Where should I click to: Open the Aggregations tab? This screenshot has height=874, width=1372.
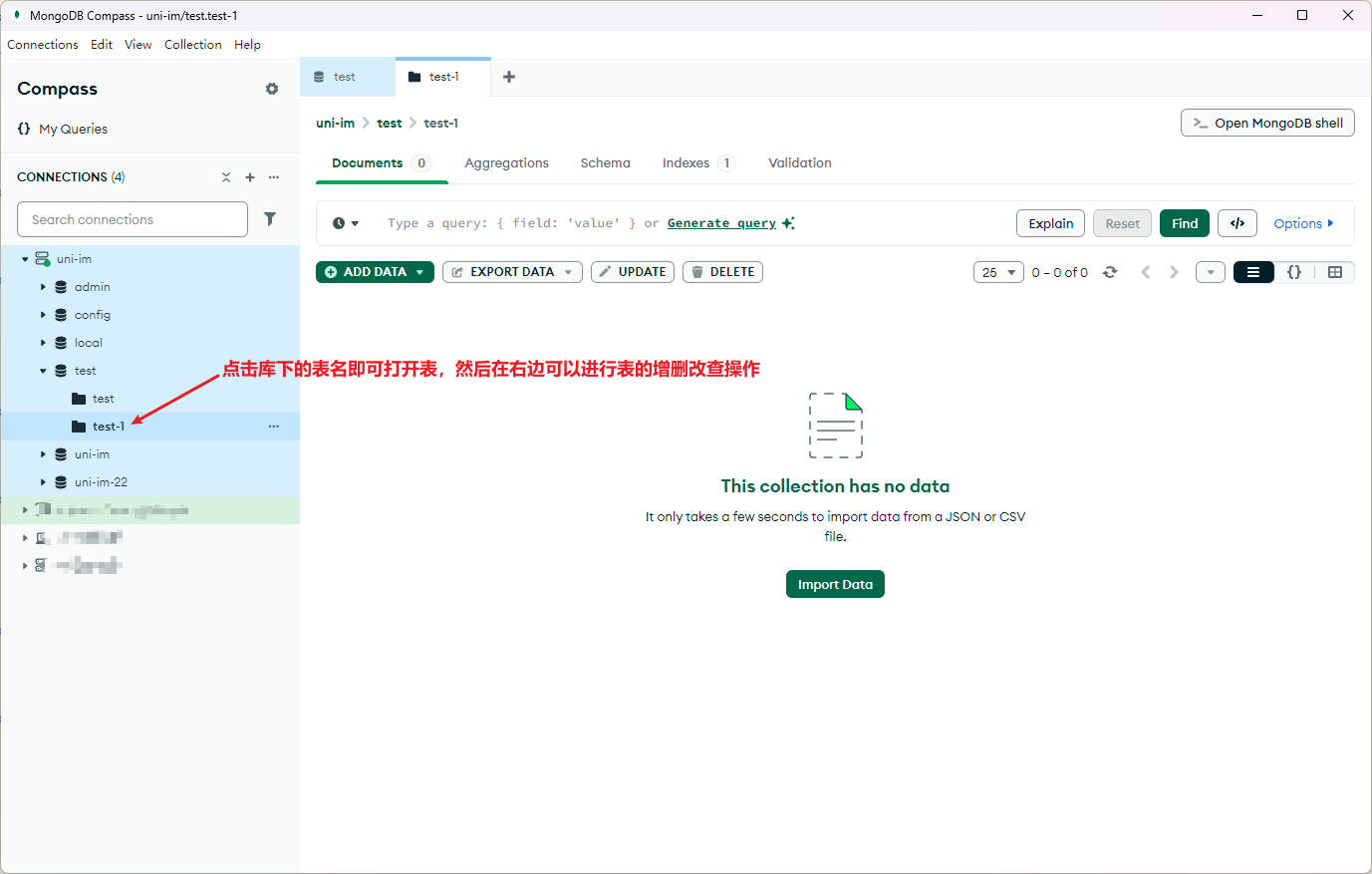tap(506, 163)
